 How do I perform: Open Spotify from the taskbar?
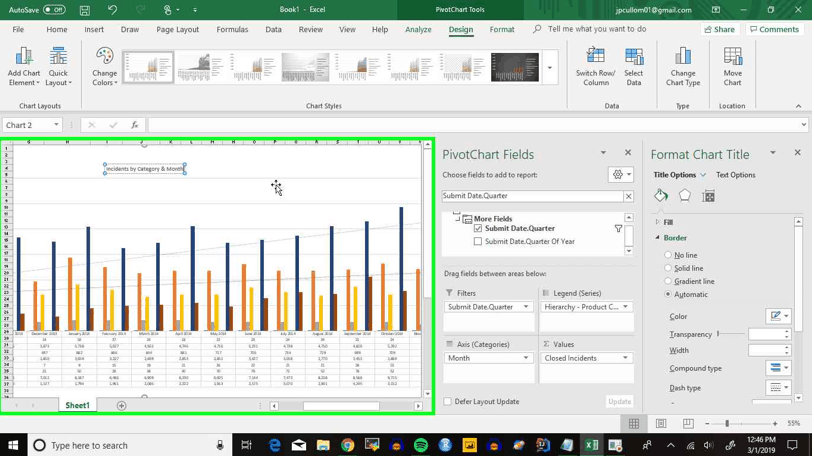click(x=420, y=445)
